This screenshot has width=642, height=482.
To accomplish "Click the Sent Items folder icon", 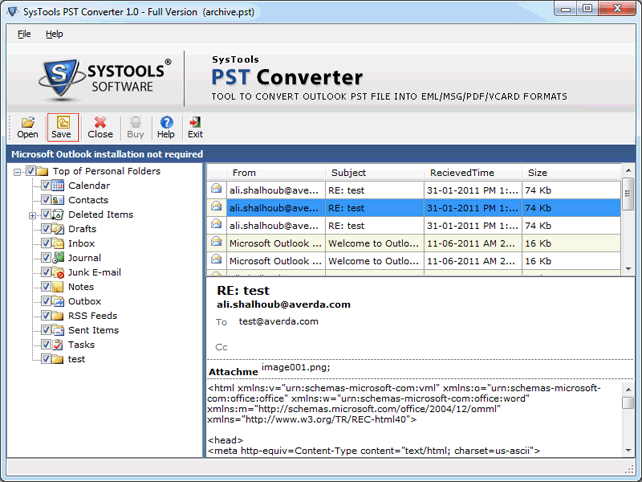I will coord(58,330).
